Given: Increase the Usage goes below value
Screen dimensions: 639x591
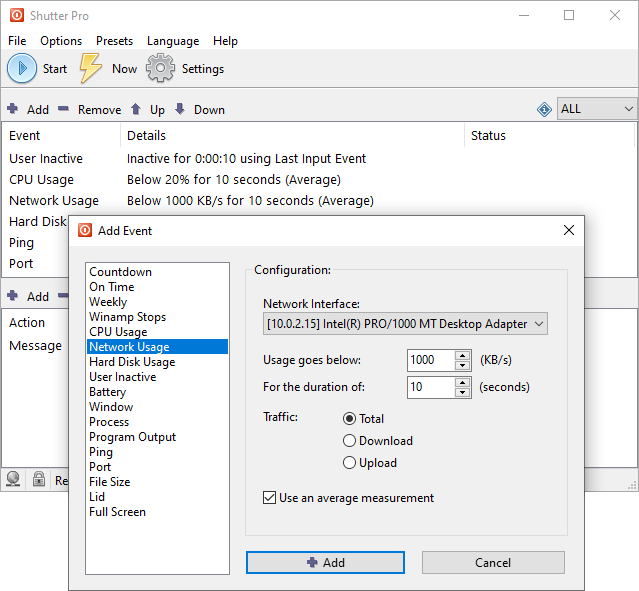Looking at the screenshot, I should click(462, 355).
